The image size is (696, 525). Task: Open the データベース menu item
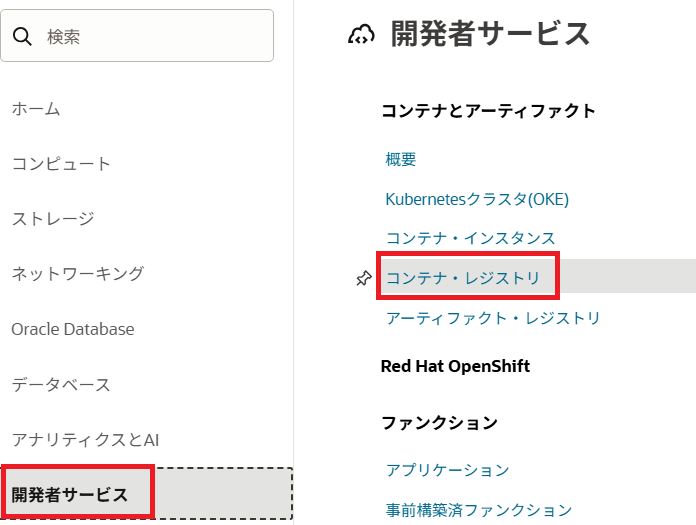point(61,384)
